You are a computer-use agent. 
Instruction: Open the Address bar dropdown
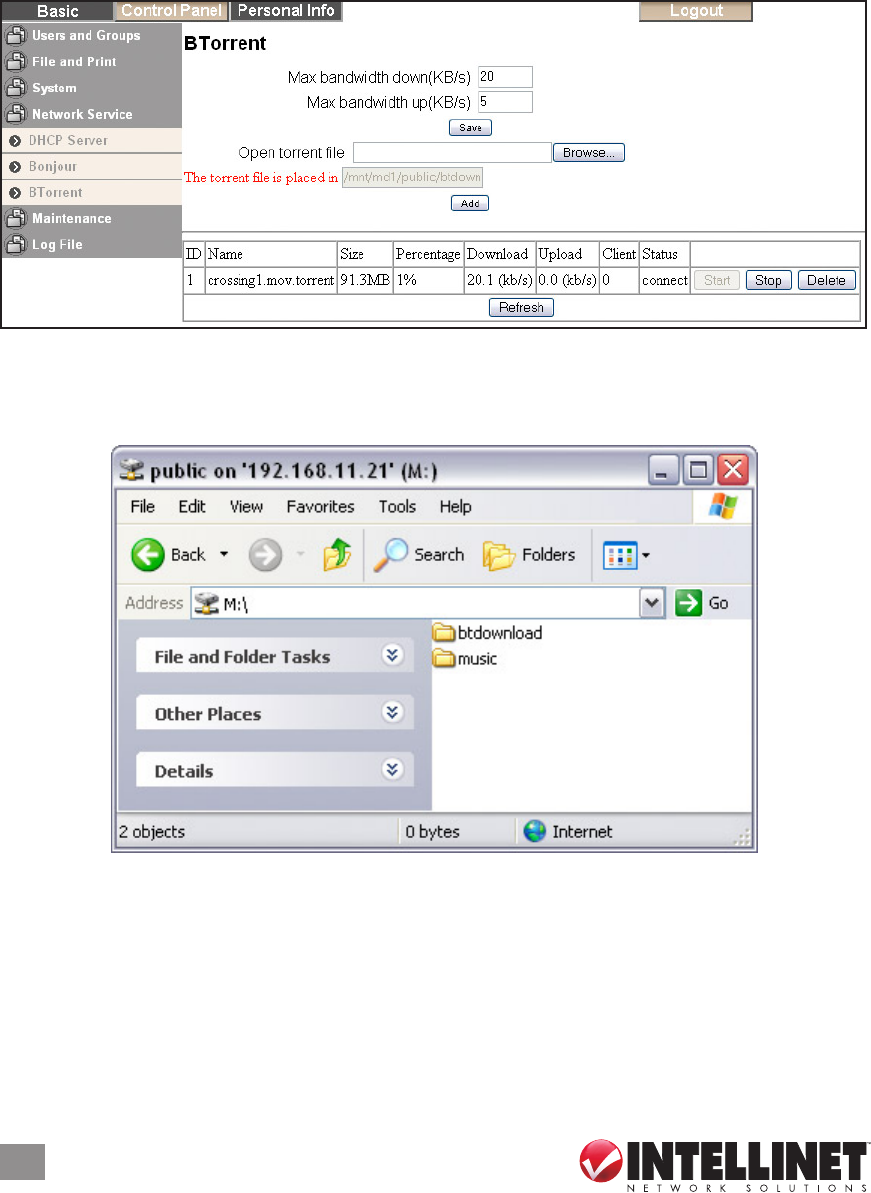[652, 603]
